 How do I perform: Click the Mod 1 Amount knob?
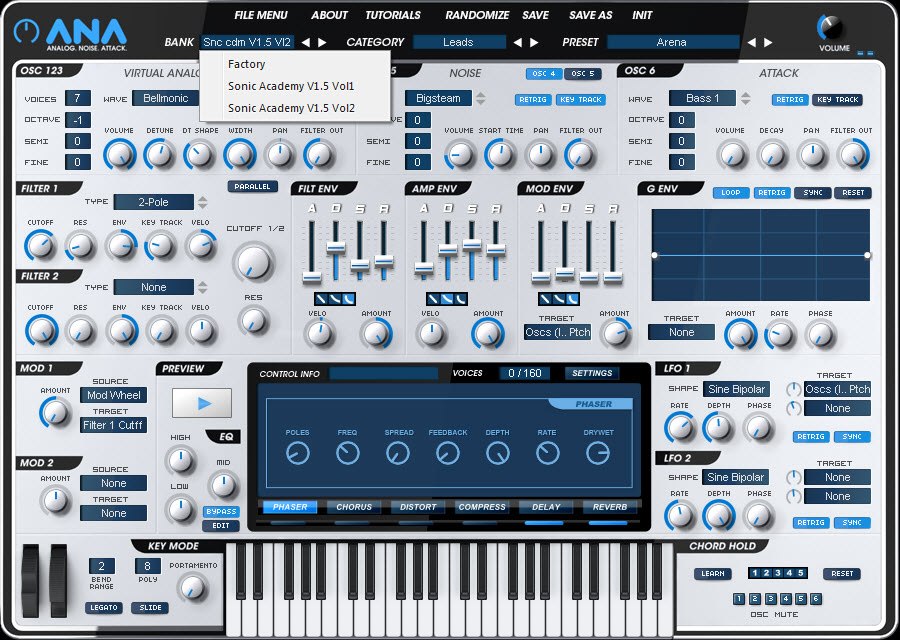pos(55,413)
